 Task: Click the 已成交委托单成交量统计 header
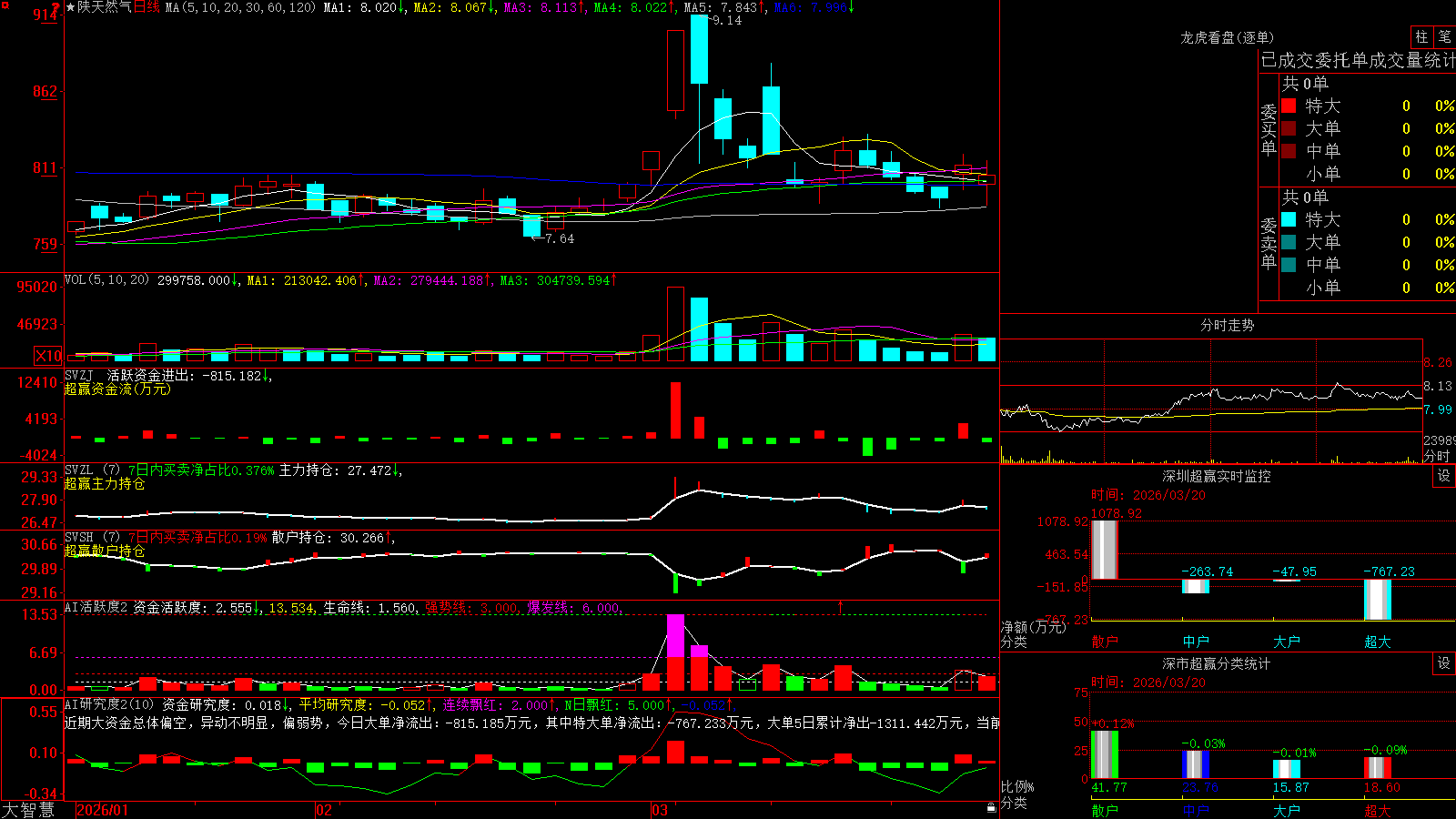click(x=1358, y=60)
